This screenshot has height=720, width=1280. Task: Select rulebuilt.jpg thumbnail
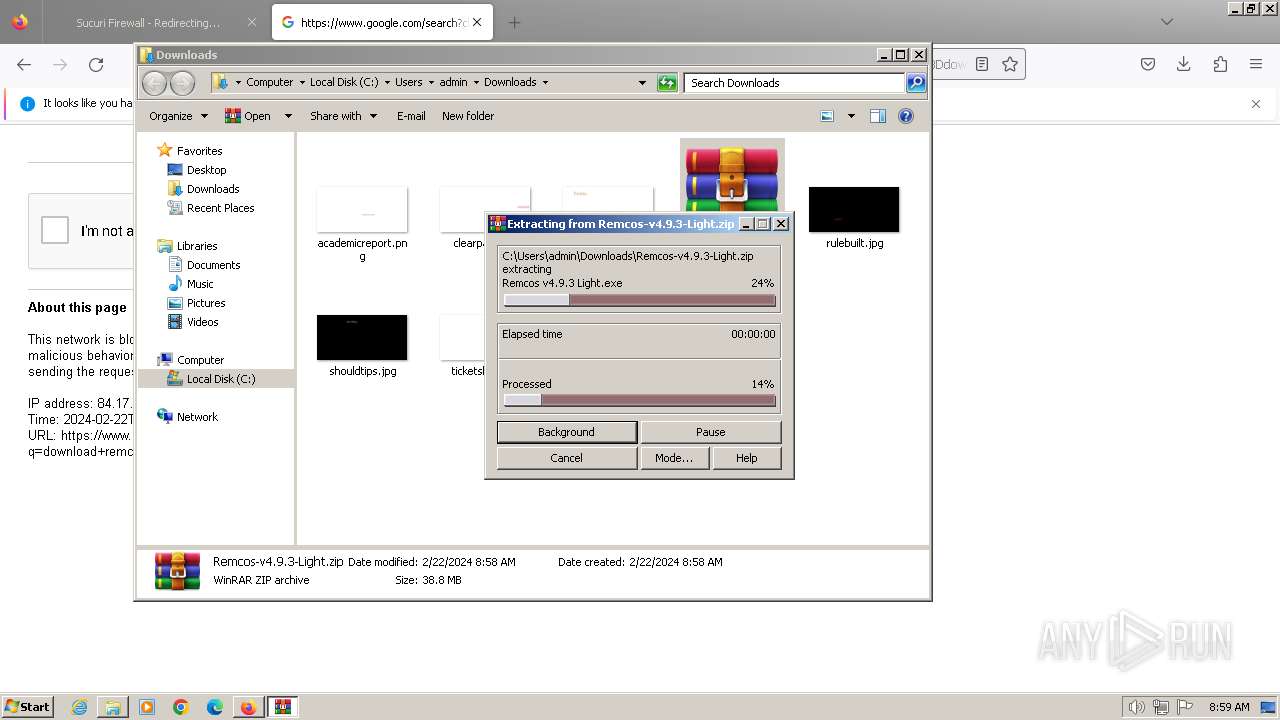click(854, 210)
